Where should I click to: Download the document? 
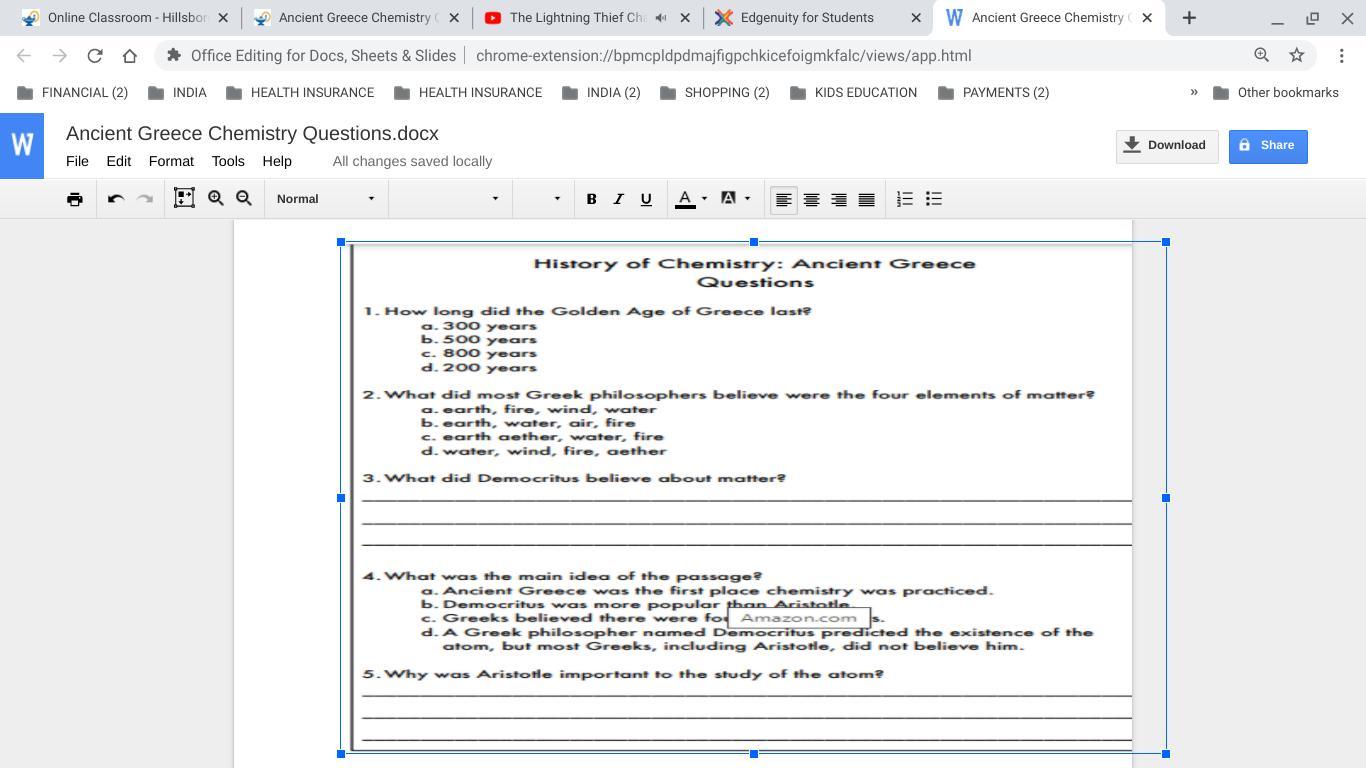click(x=1167, y=146)
